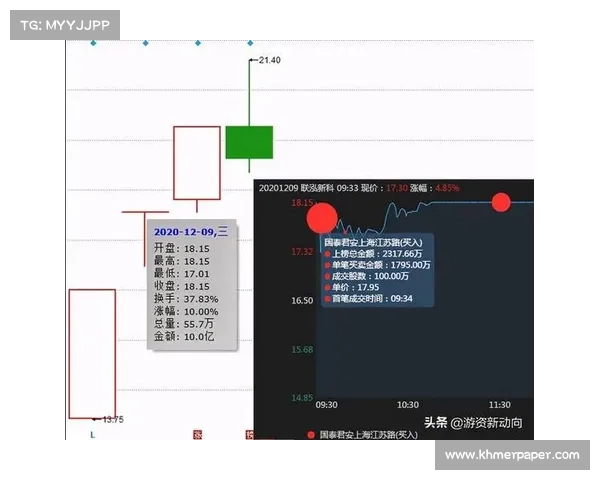Viewport: 600px width, 480px height.
Task: Click the 13.75 low price label
Action: pos(113,420)
